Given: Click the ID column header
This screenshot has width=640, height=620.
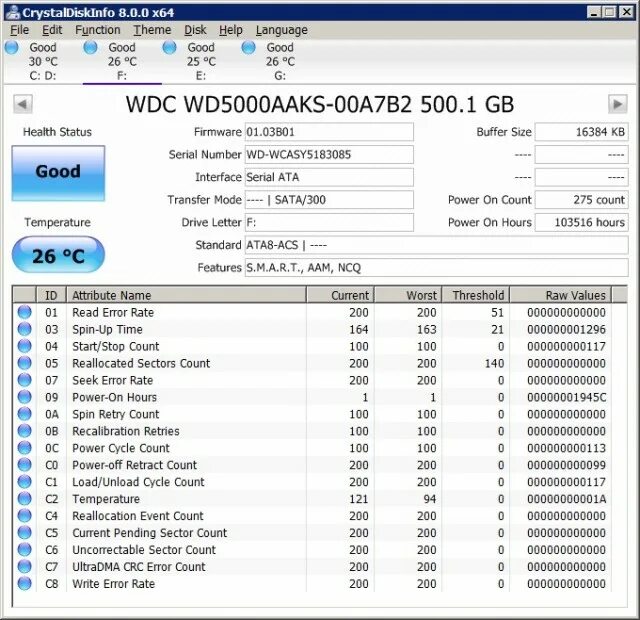Looking at the screenshot, I should (x=51, y=295).
